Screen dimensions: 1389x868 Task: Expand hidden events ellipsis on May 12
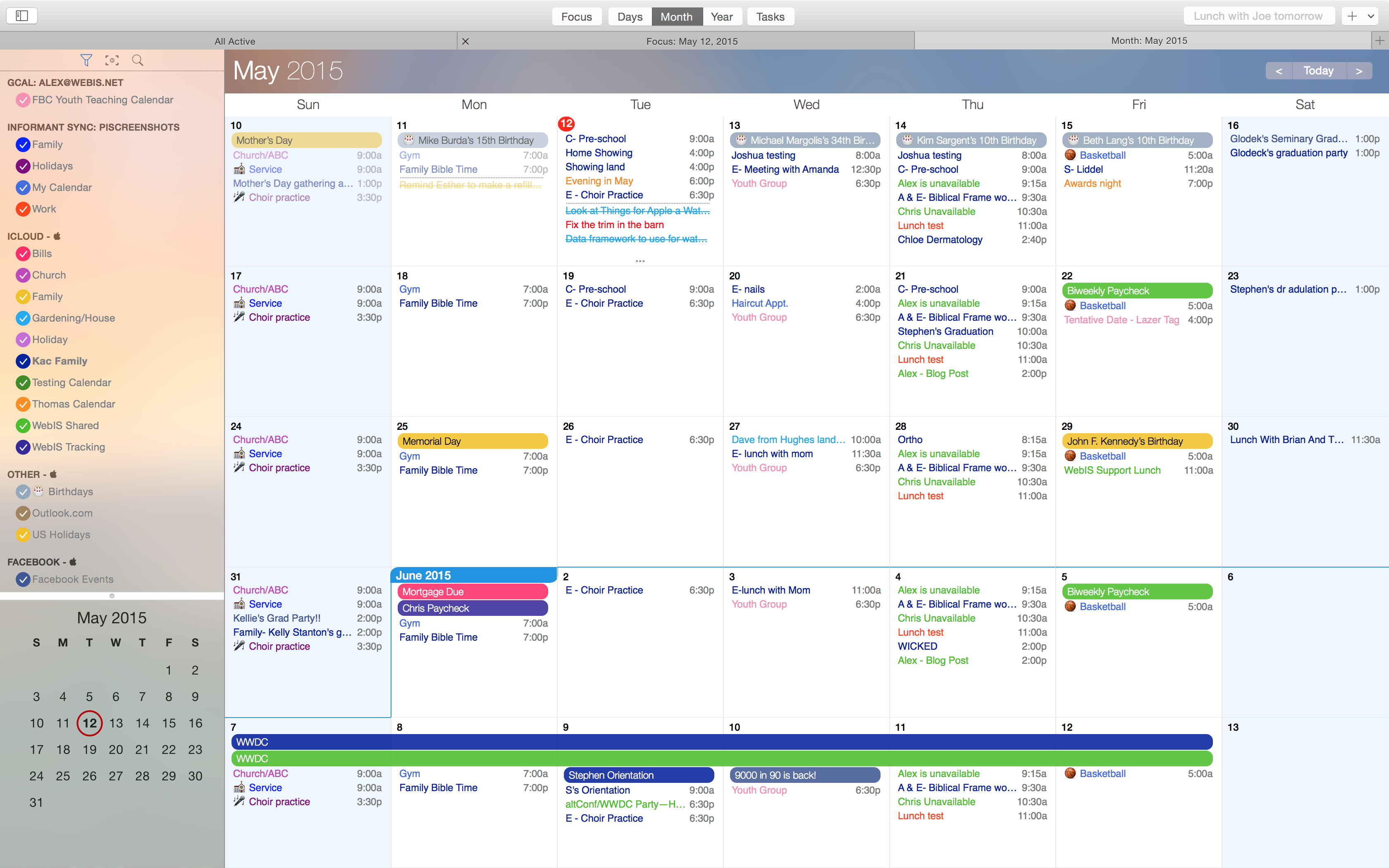(640, 261)
